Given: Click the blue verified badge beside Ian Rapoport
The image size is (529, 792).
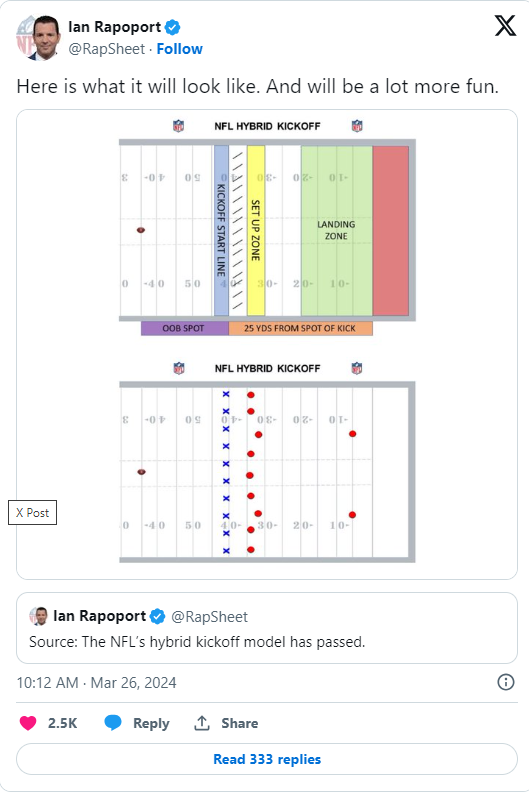Looking at the screenshot, I should 173,27.
